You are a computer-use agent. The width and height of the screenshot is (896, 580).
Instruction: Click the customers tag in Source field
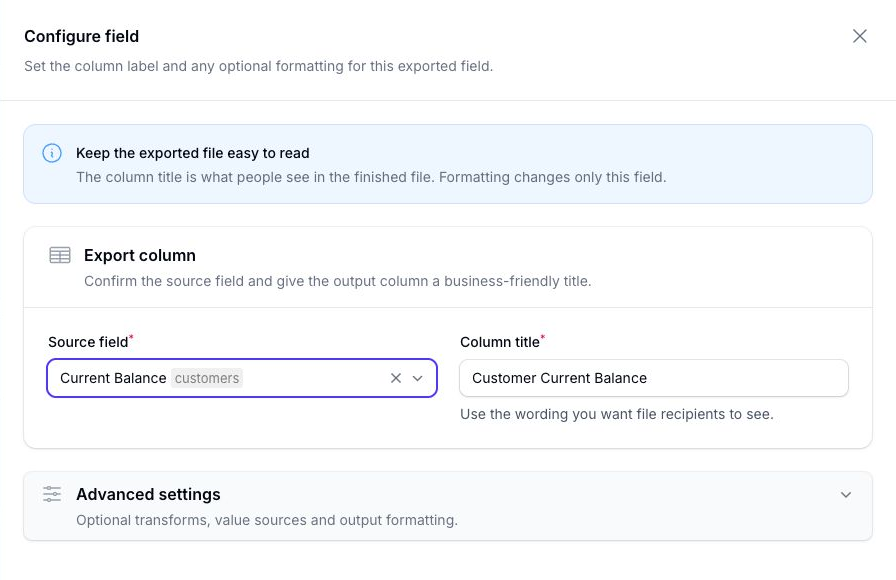pos(207,378)
